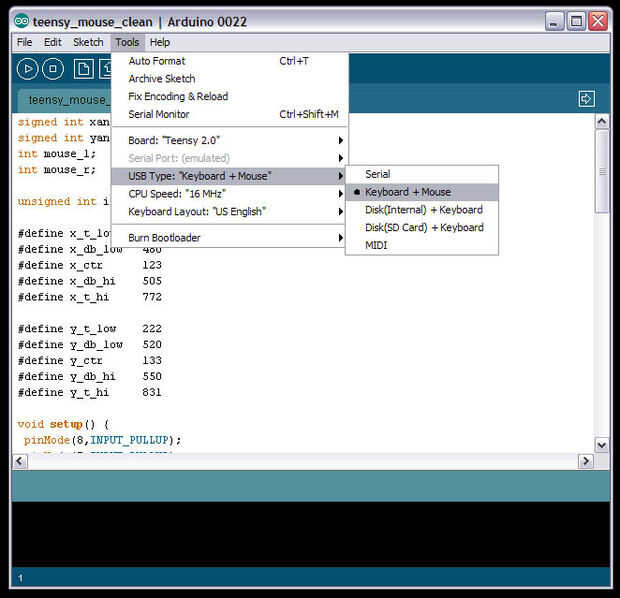The image size is (620, 598).
Task: Expand the Board: Teensy 2.0 submenu
Action: [229, 140]
